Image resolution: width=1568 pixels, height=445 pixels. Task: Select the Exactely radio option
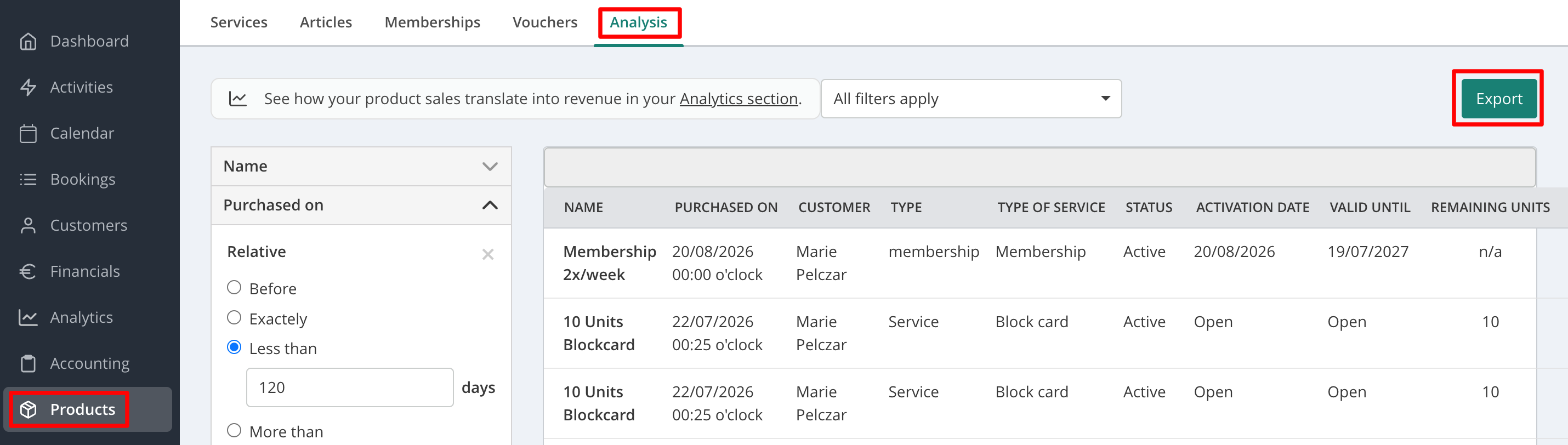234,317
